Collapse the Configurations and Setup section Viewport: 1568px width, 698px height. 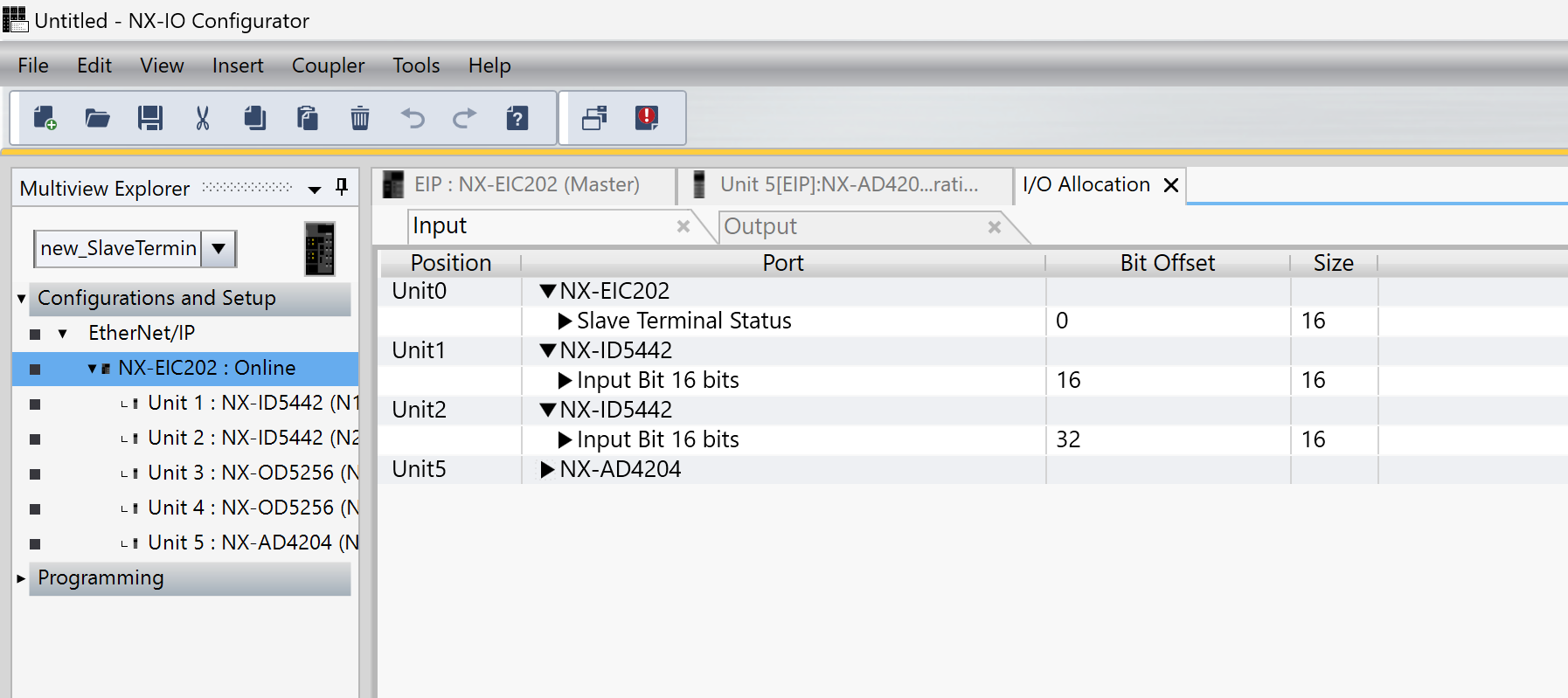pos(21,299)
